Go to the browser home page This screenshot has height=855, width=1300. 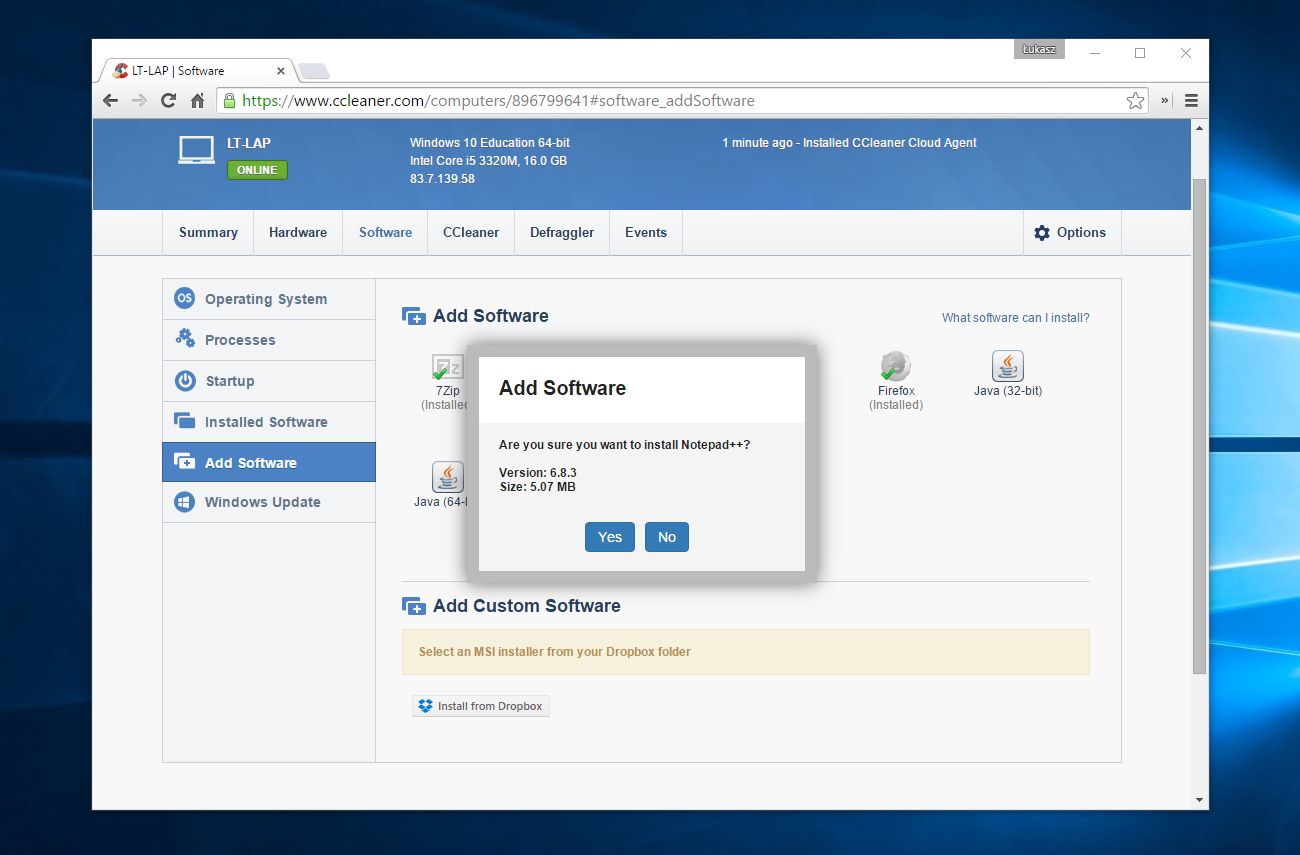tap(197, 100)
